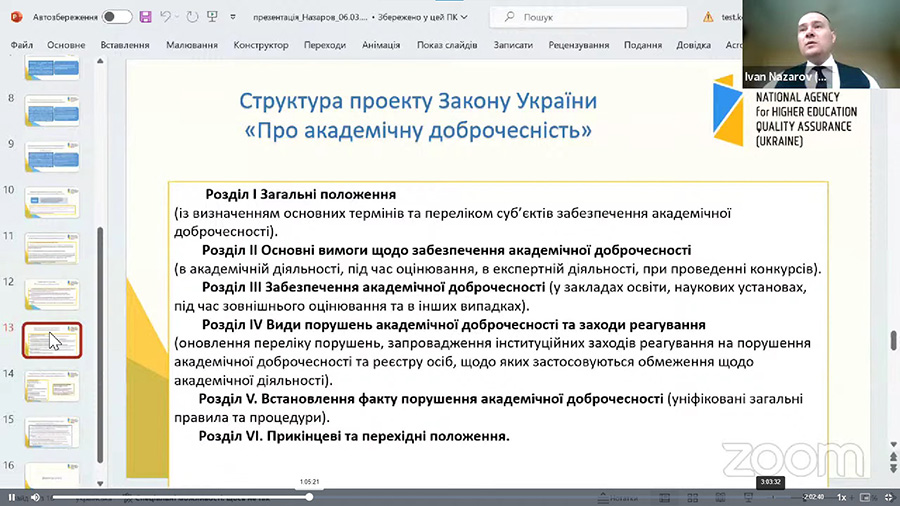Select slide 13 thumbnail
Viewport: 900px width, 506px height.
click(52, 340)
